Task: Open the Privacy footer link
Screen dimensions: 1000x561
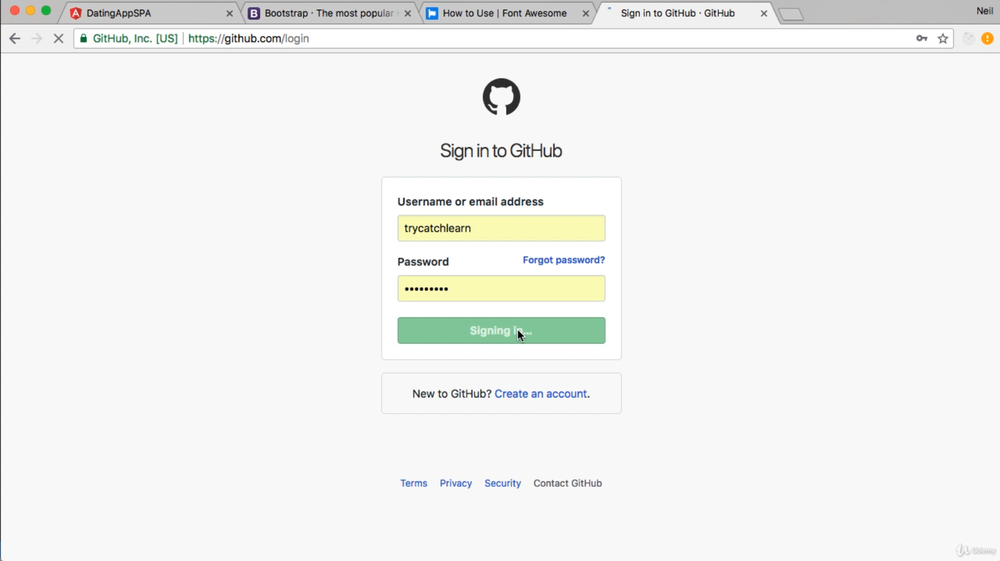Action: (455, 483)
